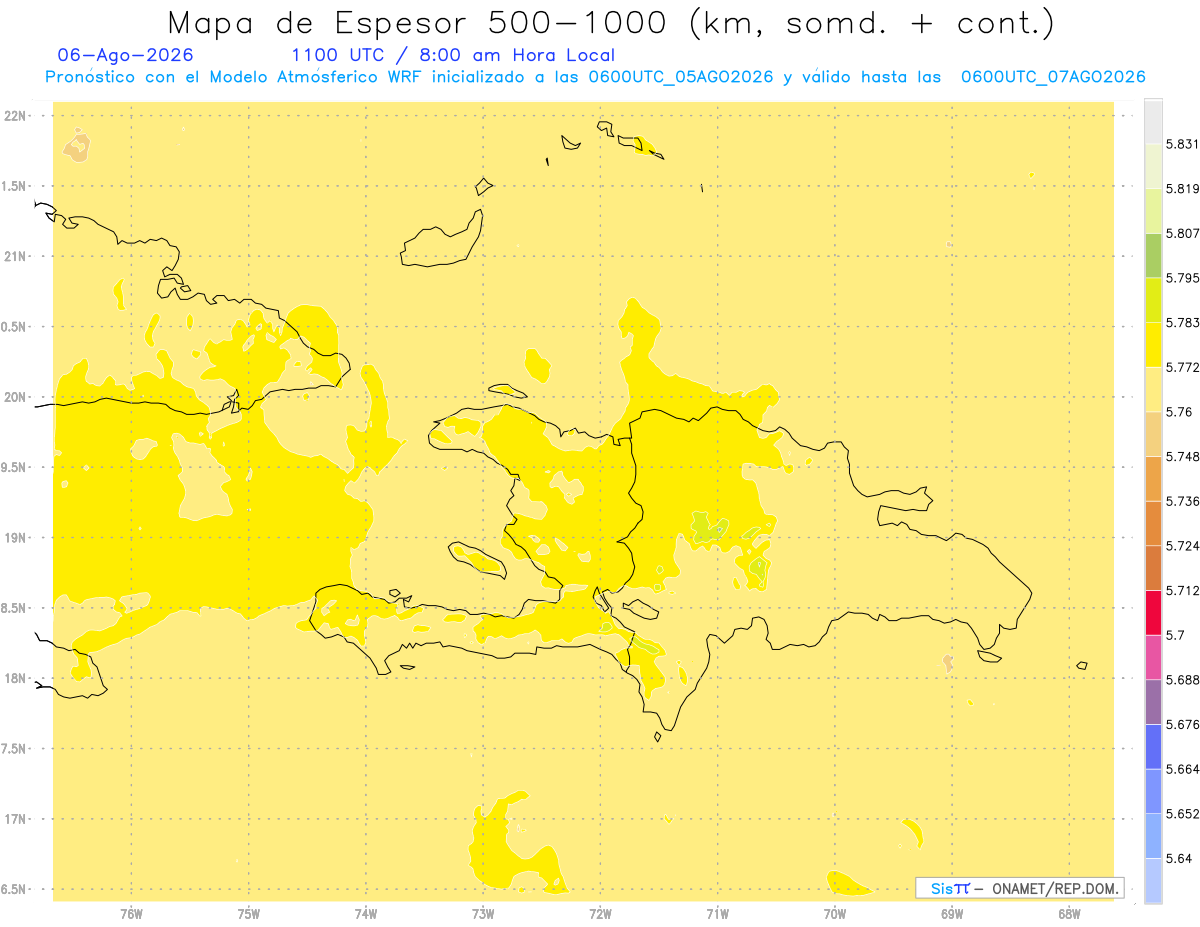Click the bright yellow swatch between 5.783 and 5.772
Image resolution: width=1200 pixels, height=927 pixels.
1153,344
